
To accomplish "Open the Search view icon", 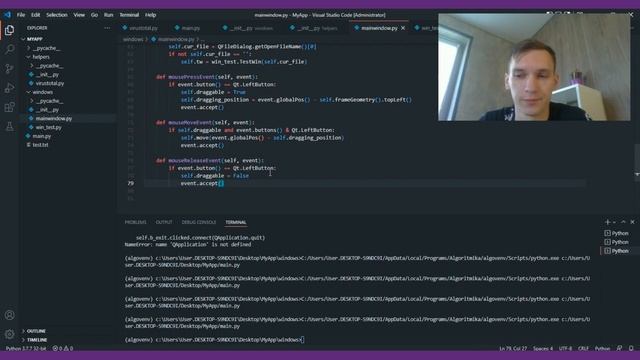I will click(x=9, y=49).
